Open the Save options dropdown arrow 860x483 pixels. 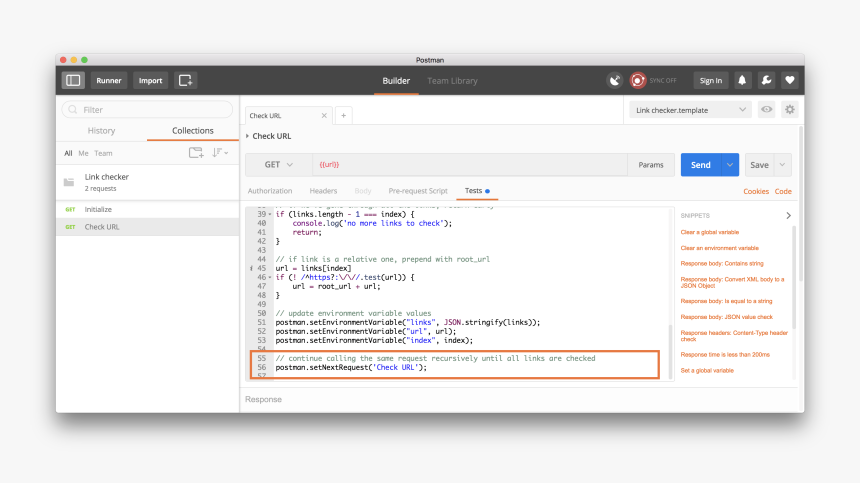(x=782, y=164)
